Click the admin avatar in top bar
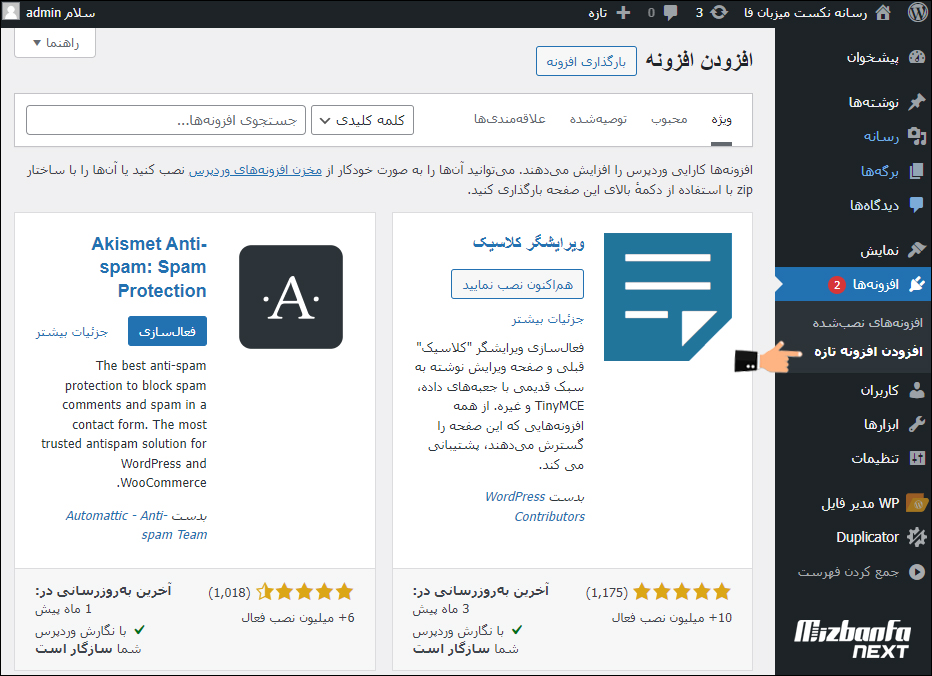 [x=11, y=12]
